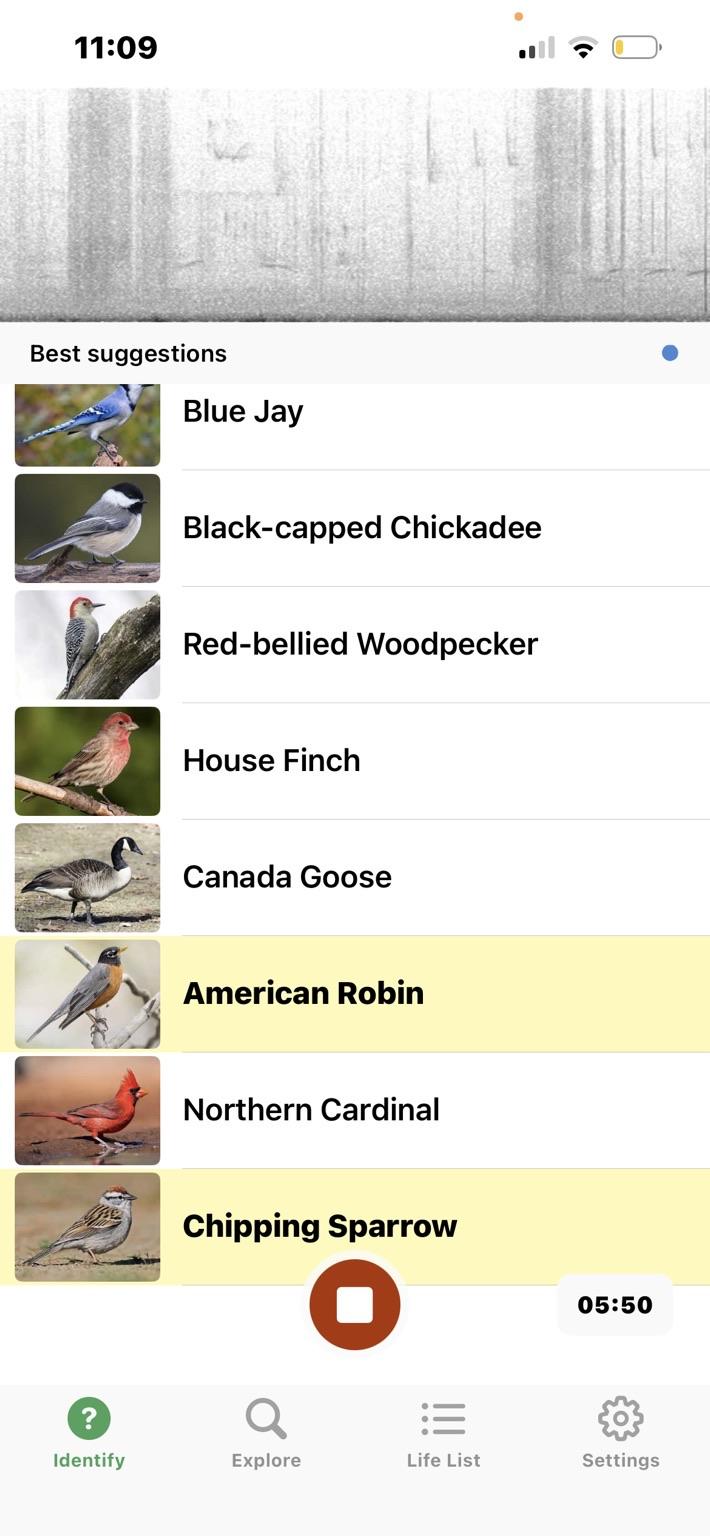
Task: Tap the blue dot beside Best suggestions
Action: pos(668,352)
